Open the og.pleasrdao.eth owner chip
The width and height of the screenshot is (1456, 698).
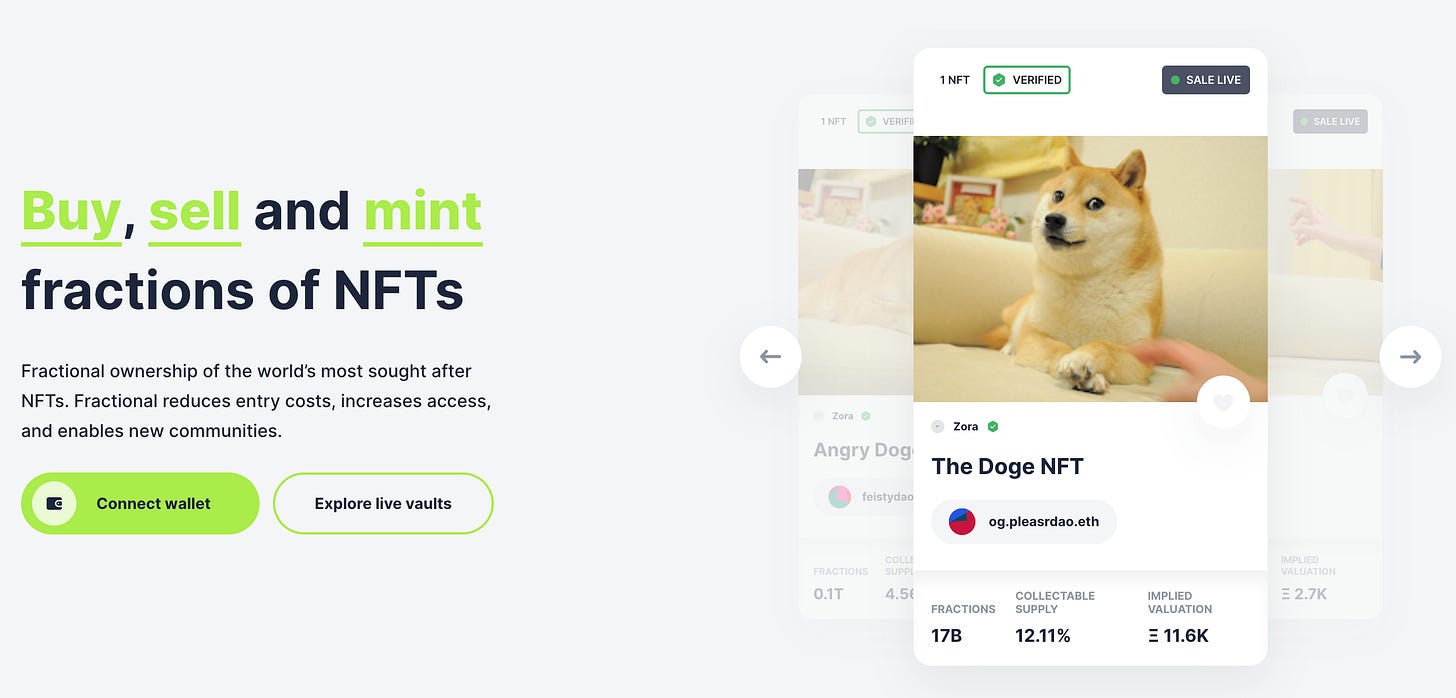1024,521
